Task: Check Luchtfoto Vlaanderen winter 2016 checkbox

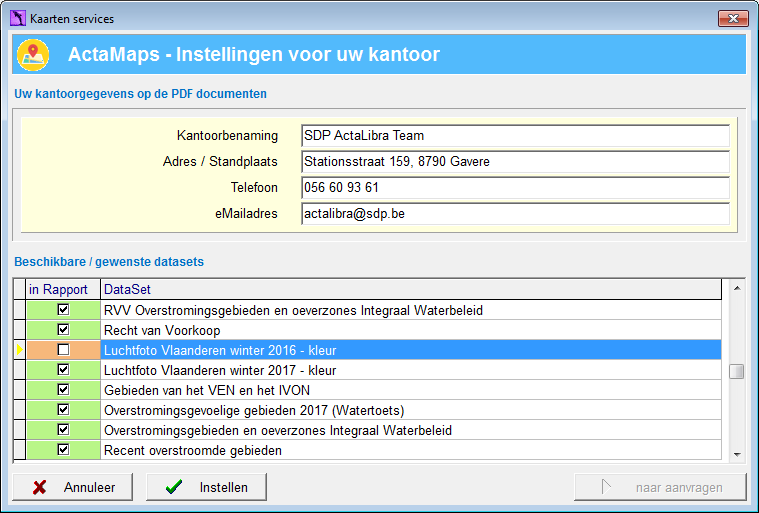Action: (x=63, y=349)
